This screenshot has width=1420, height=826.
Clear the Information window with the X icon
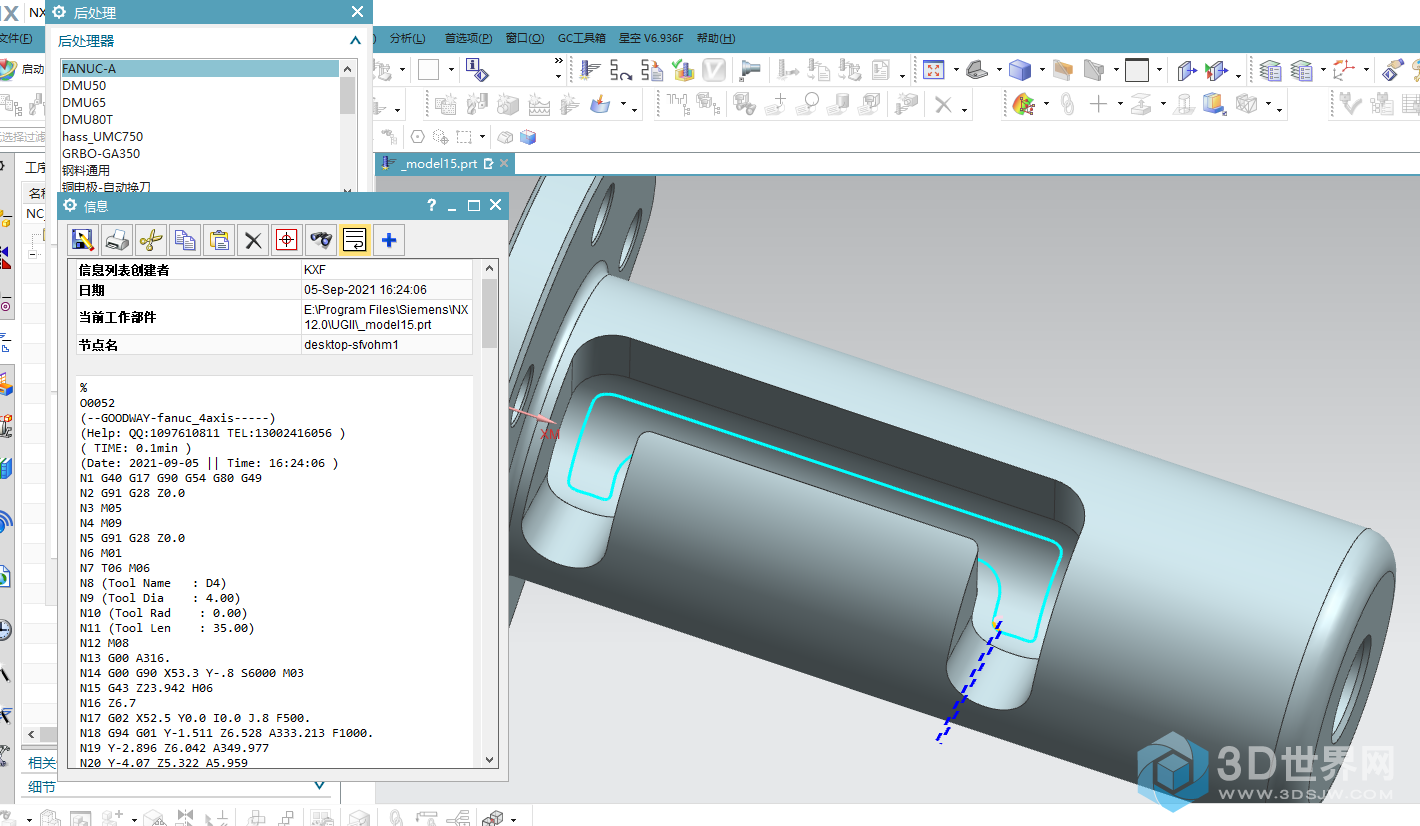pos(253,240)
